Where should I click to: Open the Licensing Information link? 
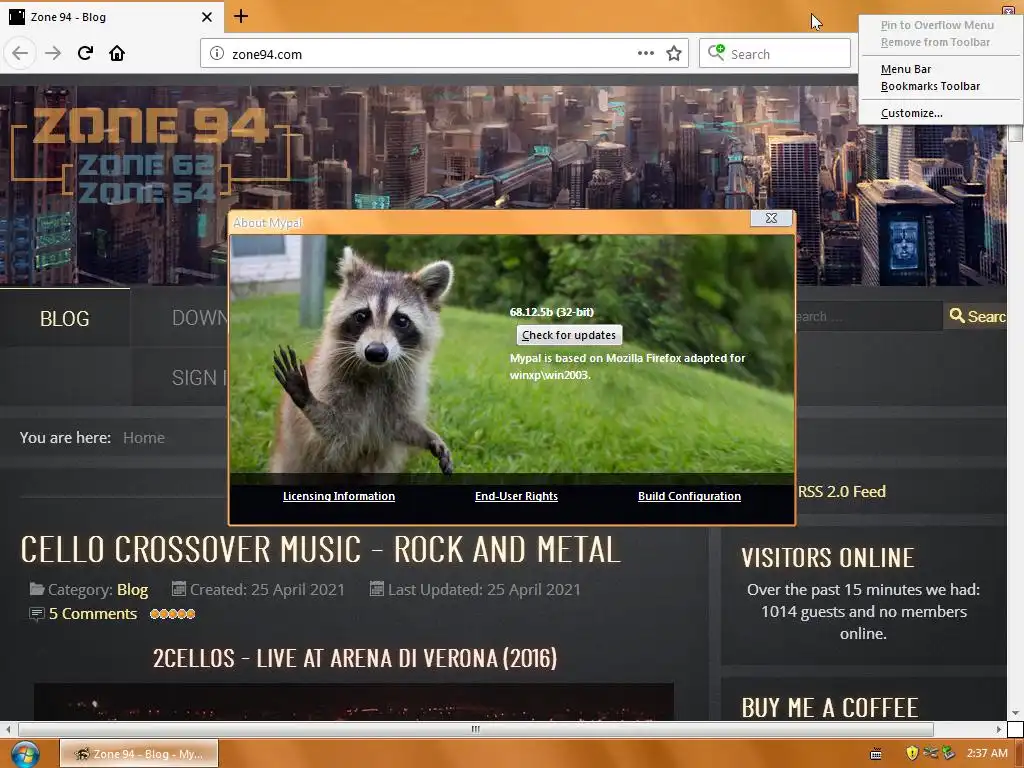(x=339, y=496)
